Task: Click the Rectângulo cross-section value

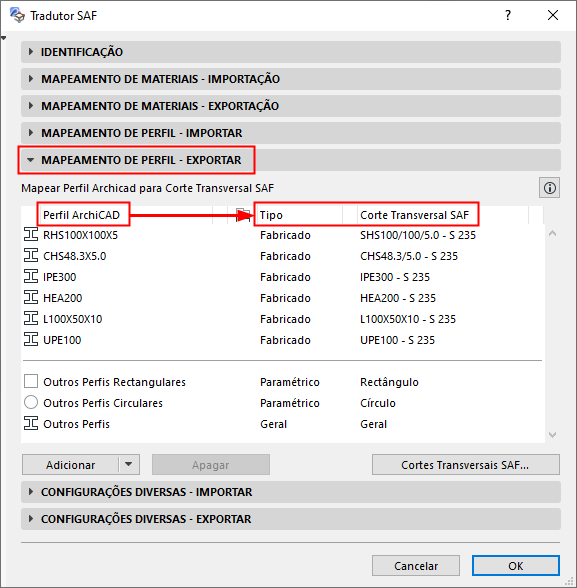Action: (x=389, y=382)
